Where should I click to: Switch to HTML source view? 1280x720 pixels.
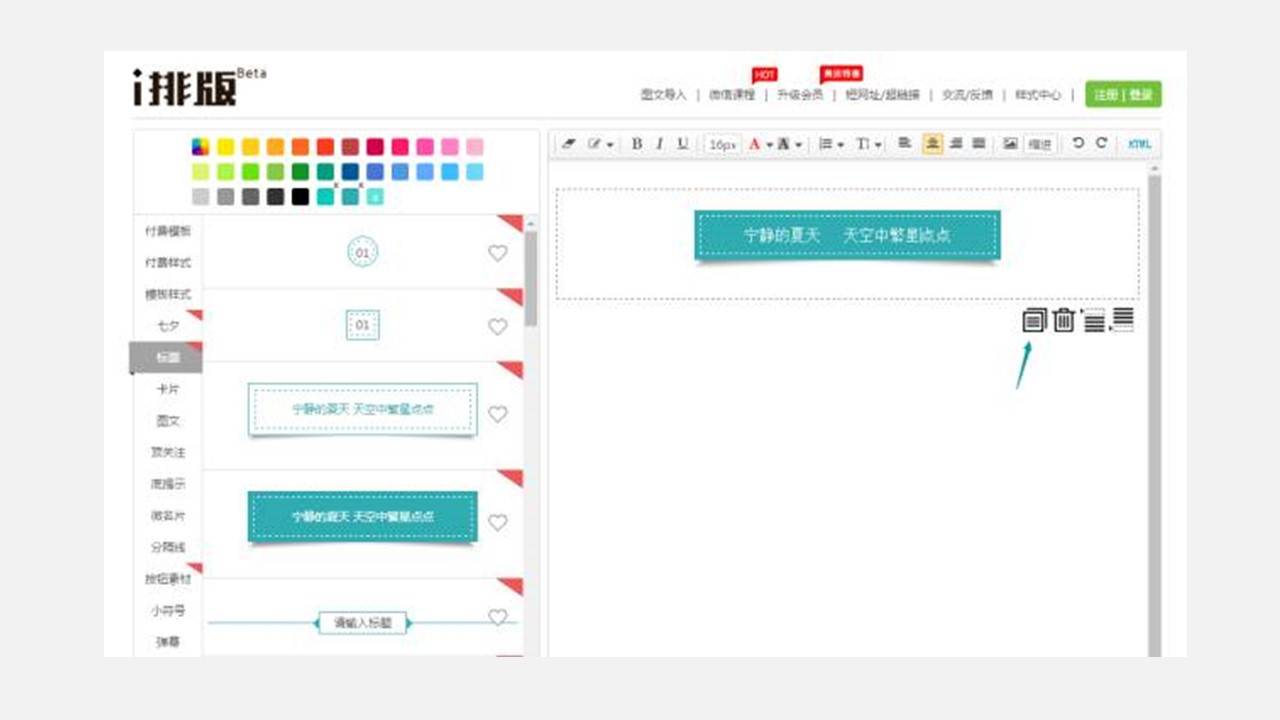(1139, 144)
